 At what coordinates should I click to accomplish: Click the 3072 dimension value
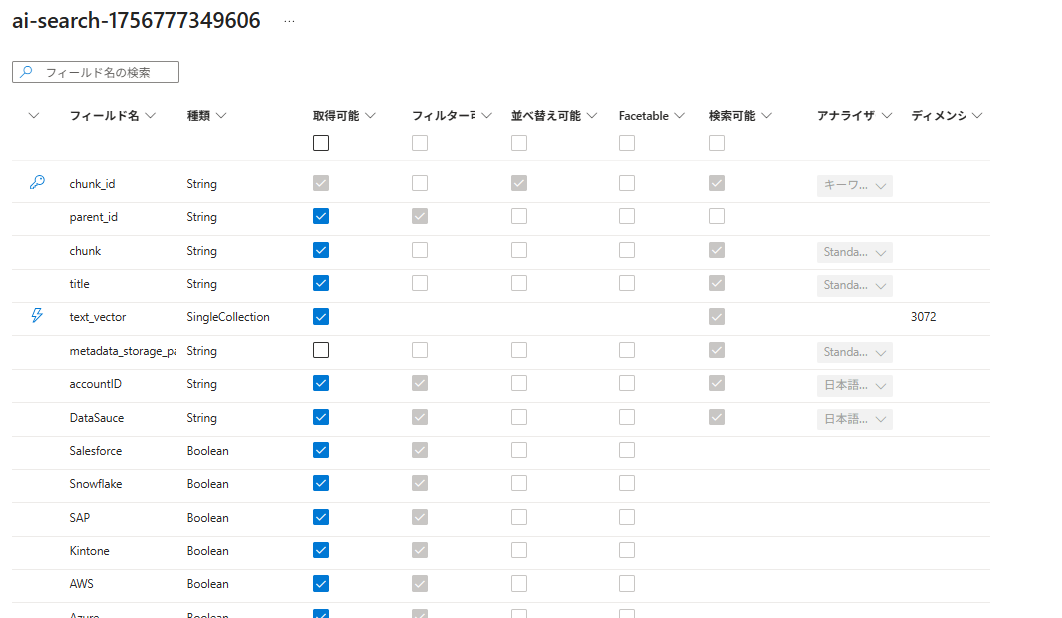924,317
